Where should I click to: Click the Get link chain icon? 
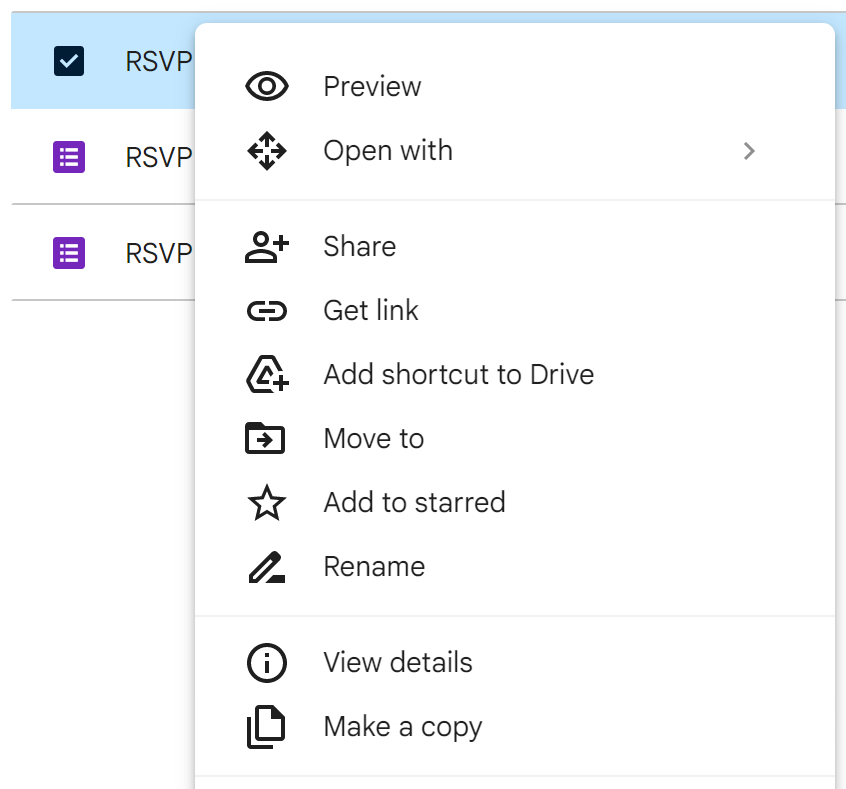(x=266, y=311)
